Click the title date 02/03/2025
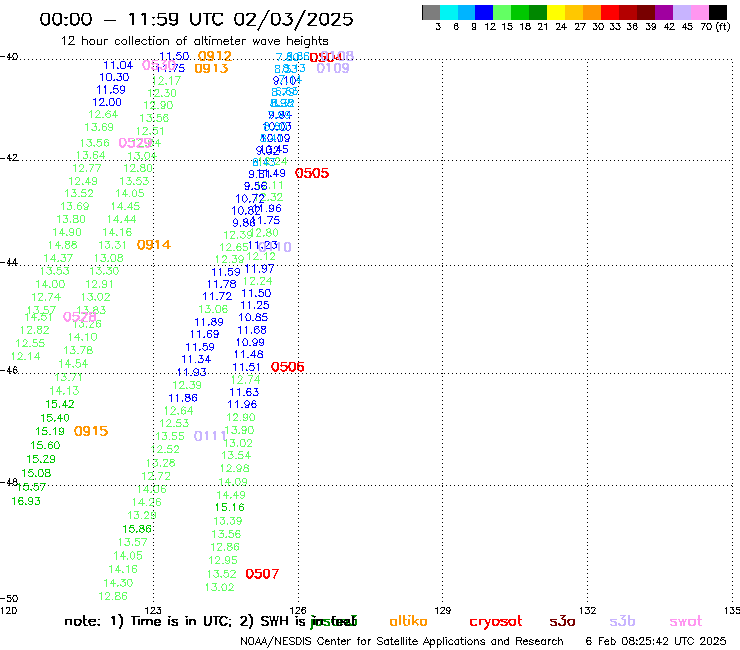 (x=293, y=19)
